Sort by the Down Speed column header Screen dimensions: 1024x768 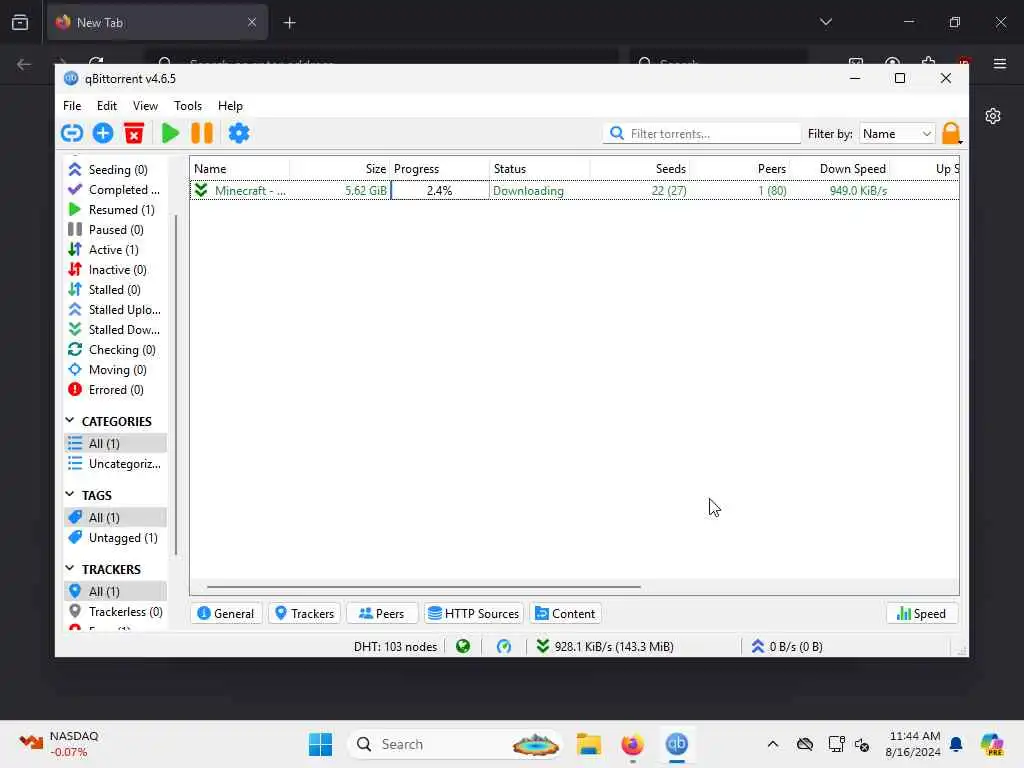pos(840,168)
